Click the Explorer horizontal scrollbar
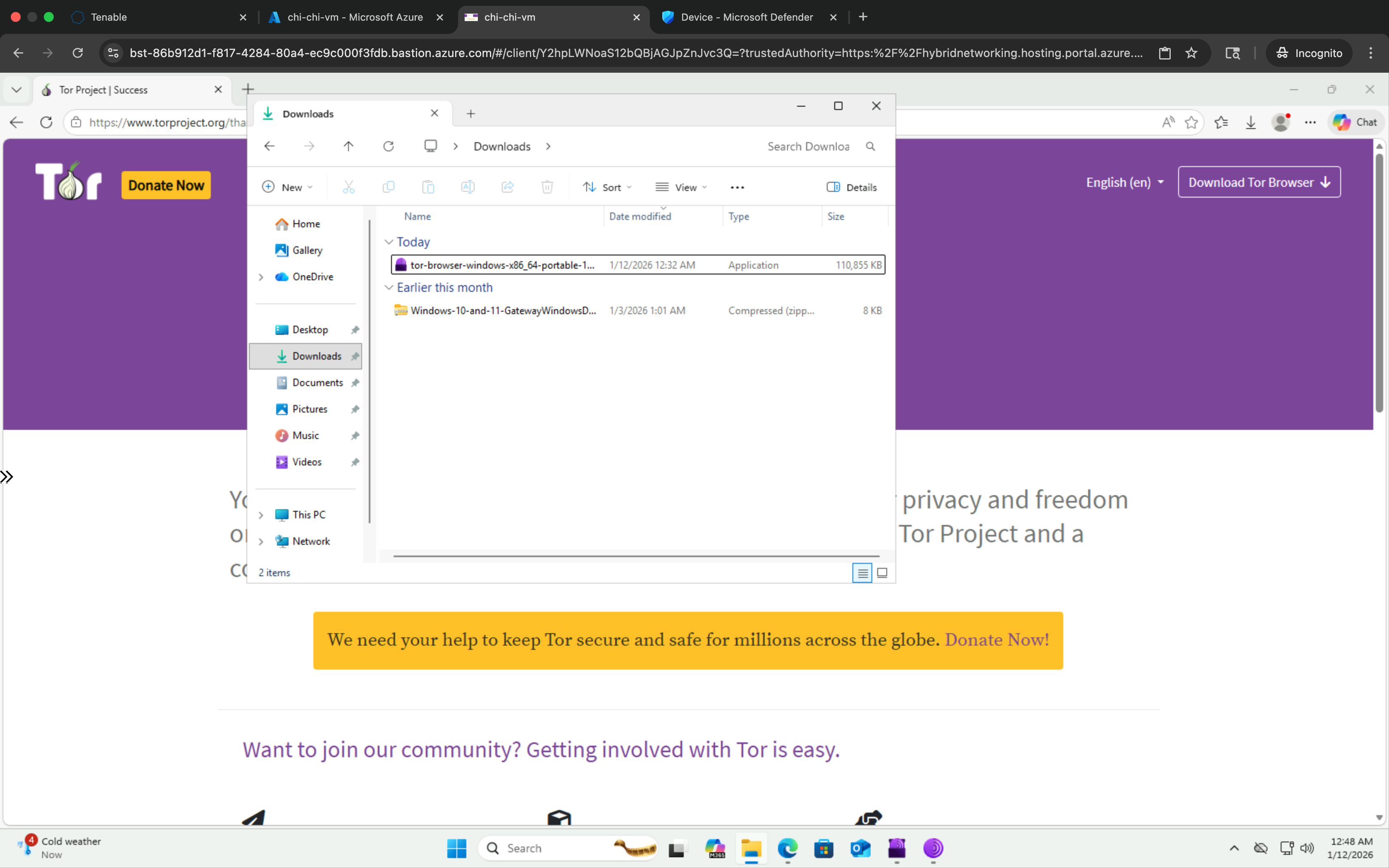Image resolution: width=1389 pixels, height=868 pixels. [636, 556]
